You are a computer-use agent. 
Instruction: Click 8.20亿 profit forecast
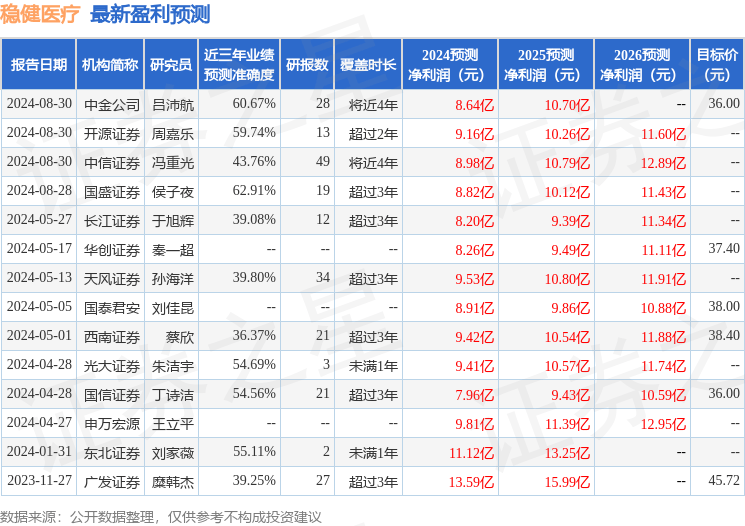474,220
